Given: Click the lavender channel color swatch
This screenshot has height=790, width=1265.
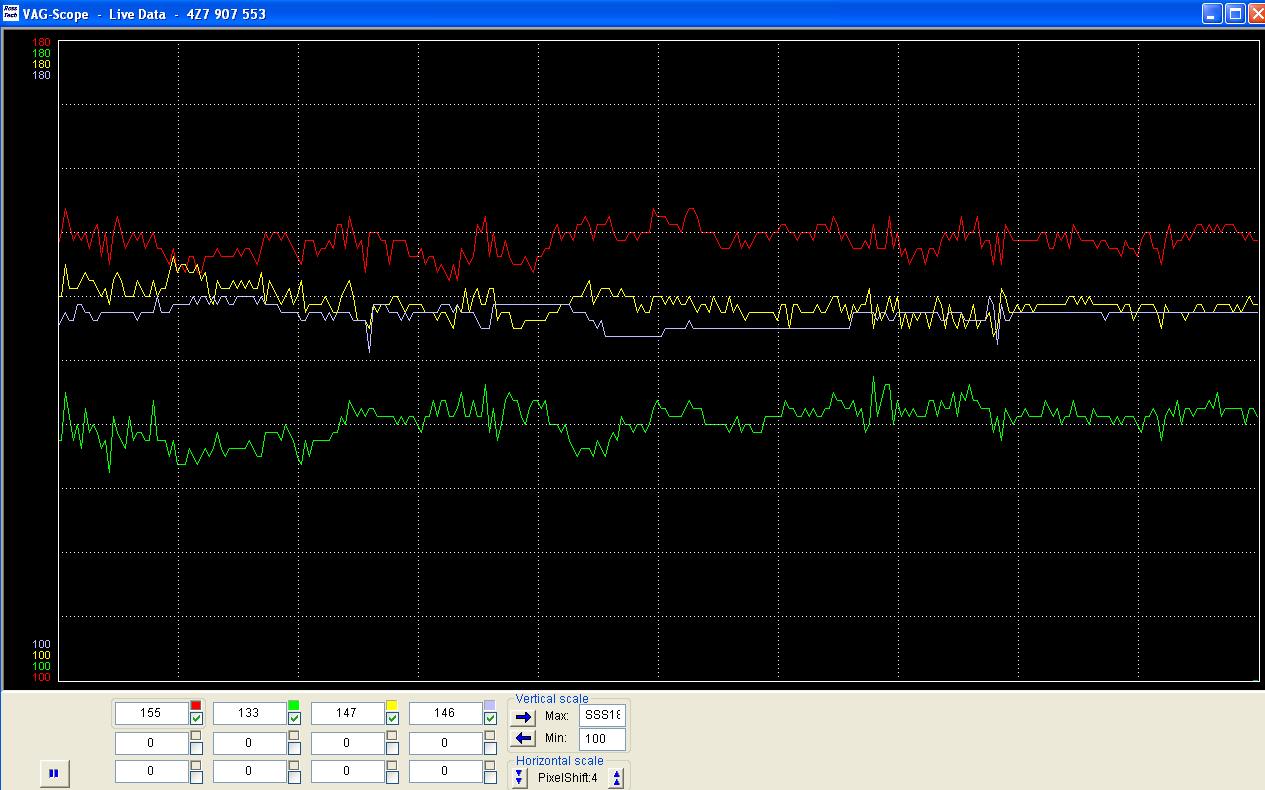Looking at the screenshot, I should (x=490, y=706).
